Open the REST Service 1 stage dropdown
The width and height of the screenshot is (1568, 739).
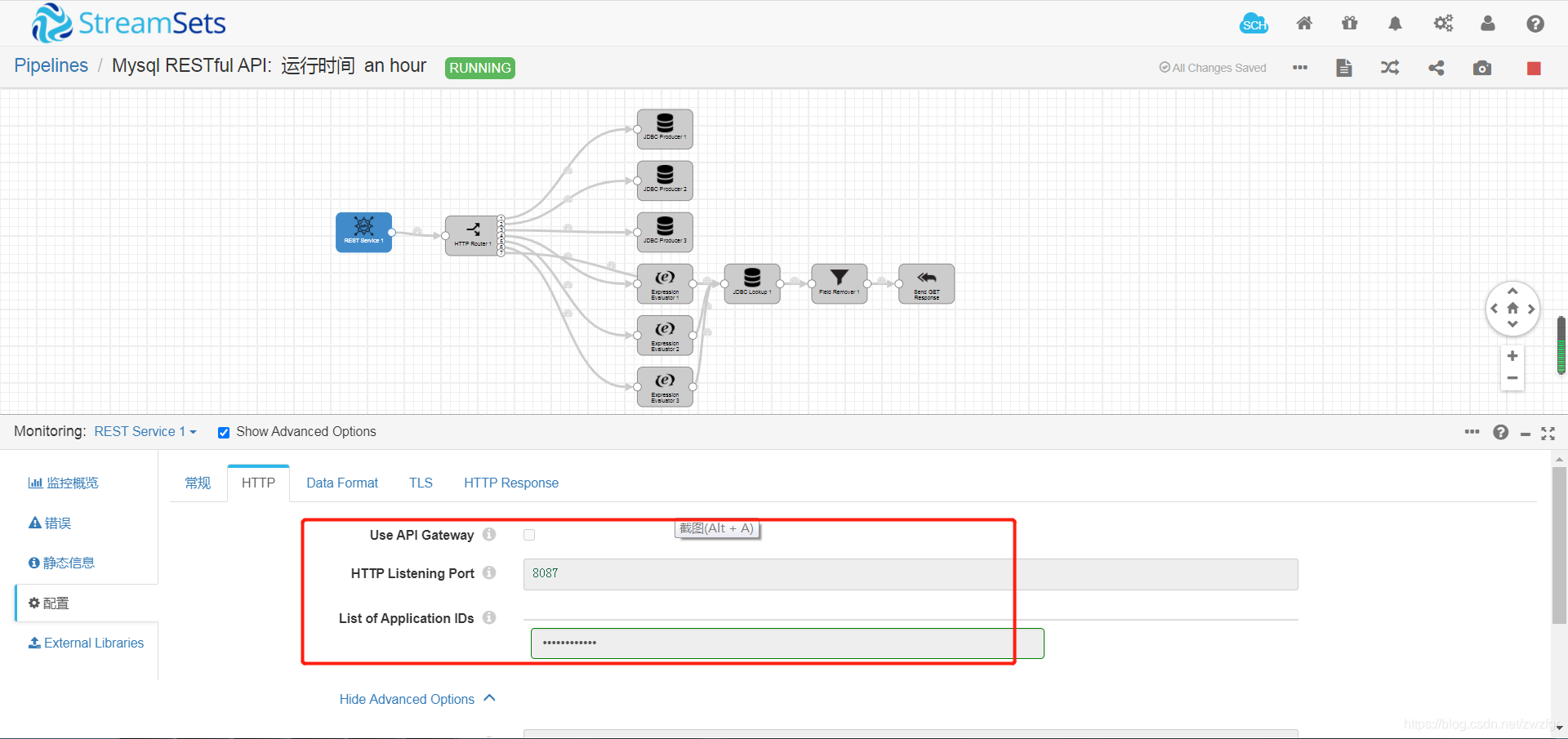click(x=145, y=431)
